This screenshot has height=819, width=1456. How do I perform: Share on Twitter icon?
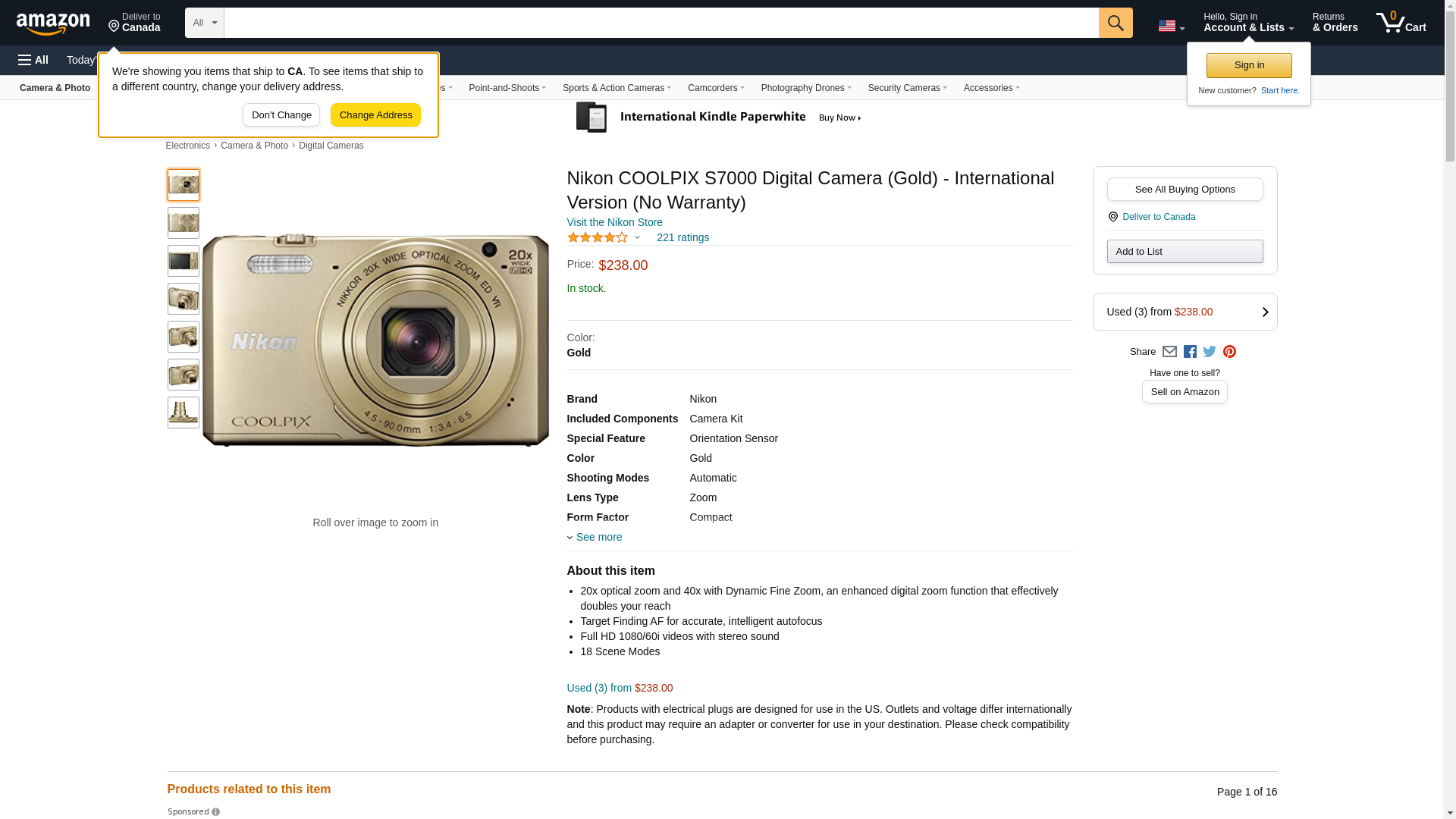coord(1210,352)
